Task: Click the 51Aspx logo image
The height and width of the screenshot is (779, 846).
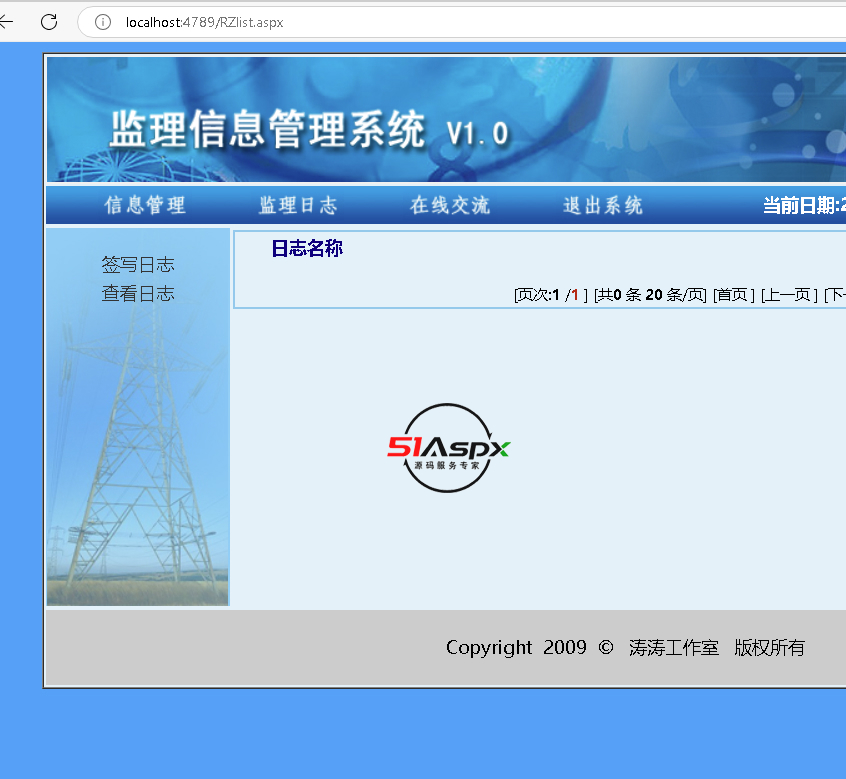Action: [449, 448]
